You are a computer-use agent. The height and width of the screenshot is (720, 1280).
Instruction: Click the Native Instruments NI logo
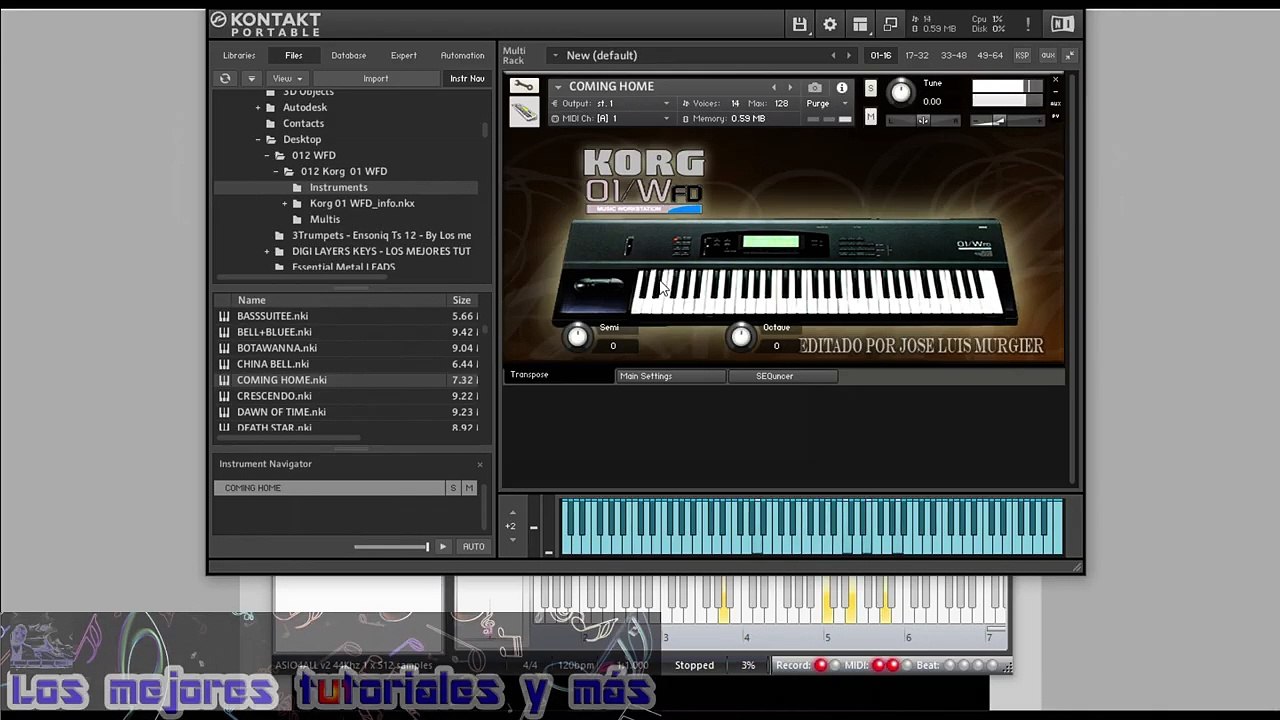tap(1062, 24)
